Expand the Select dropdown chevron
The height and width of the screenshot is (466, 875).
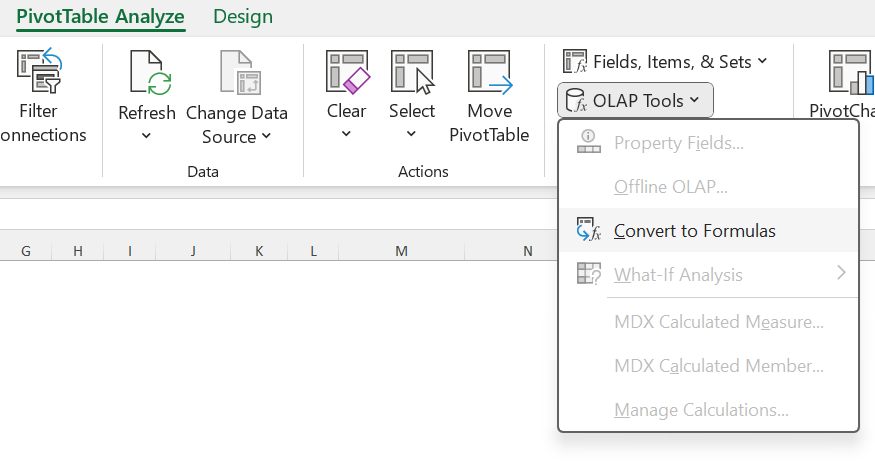coord(411,134)
